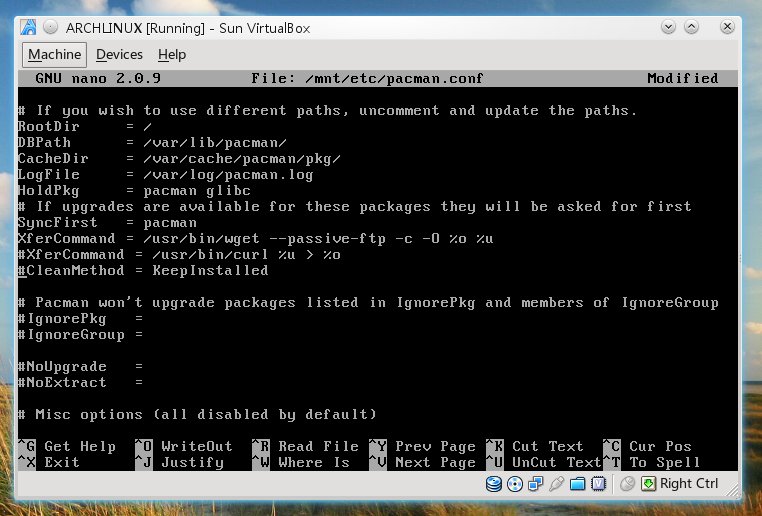
Task: Click the ^J Justify shortcut
Action: [x=179, y=463]
